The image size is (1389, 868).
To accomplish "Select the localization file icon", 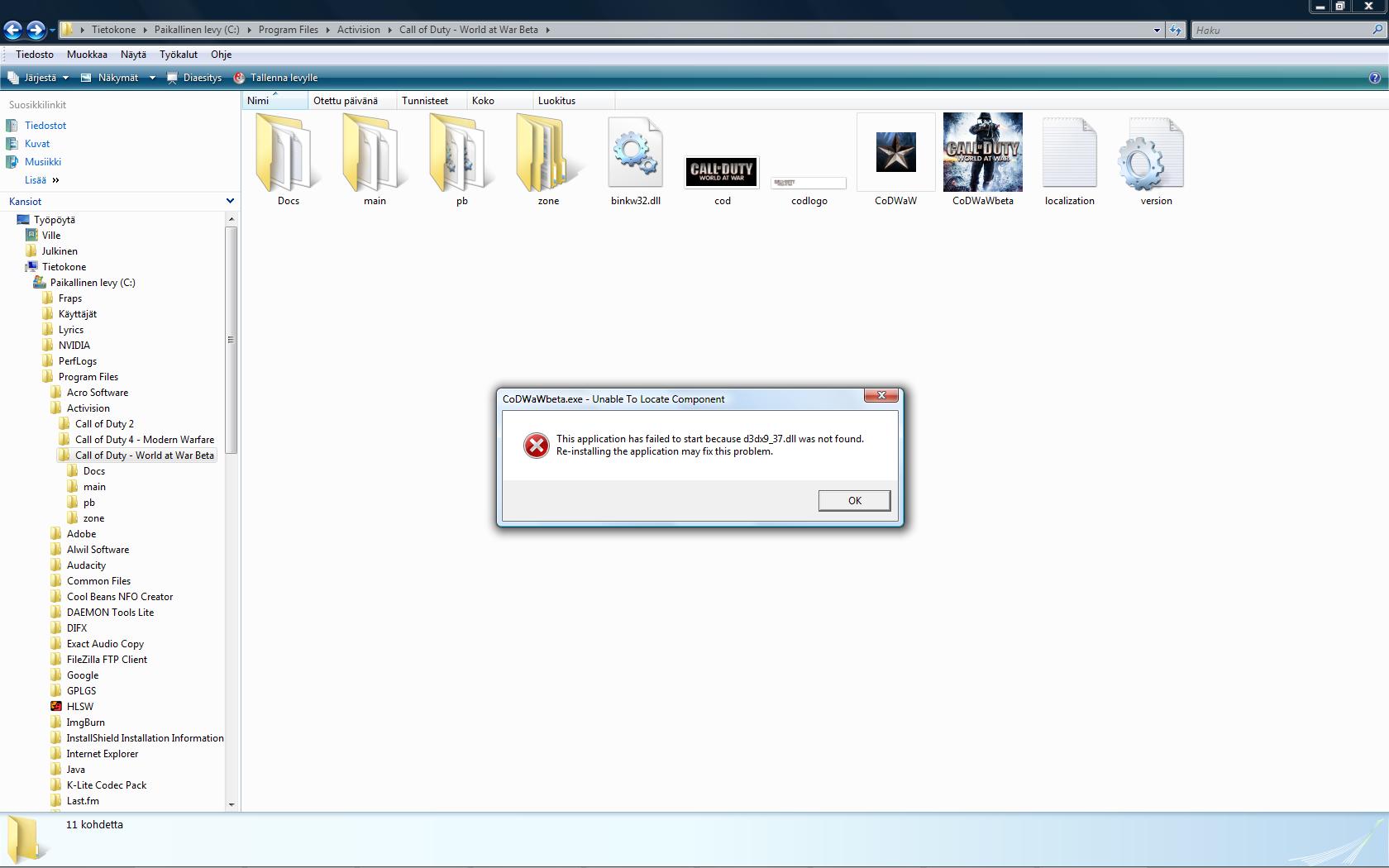I will (1069, 153).
